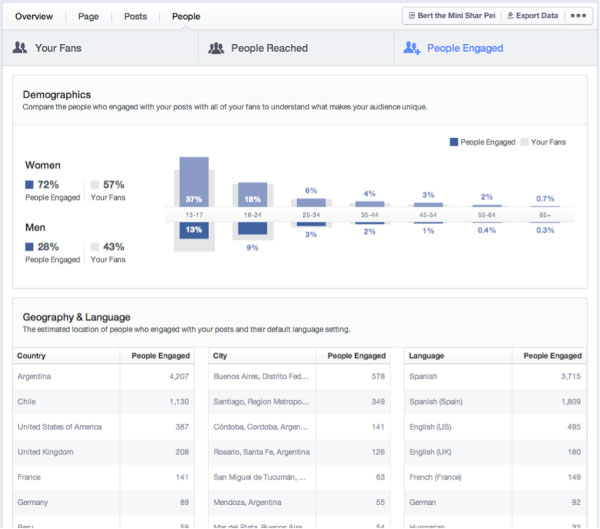The width and height of the screenshot is (600, 529).
Task: Switch to the Overview tab
Action: [x=34, y=16]
